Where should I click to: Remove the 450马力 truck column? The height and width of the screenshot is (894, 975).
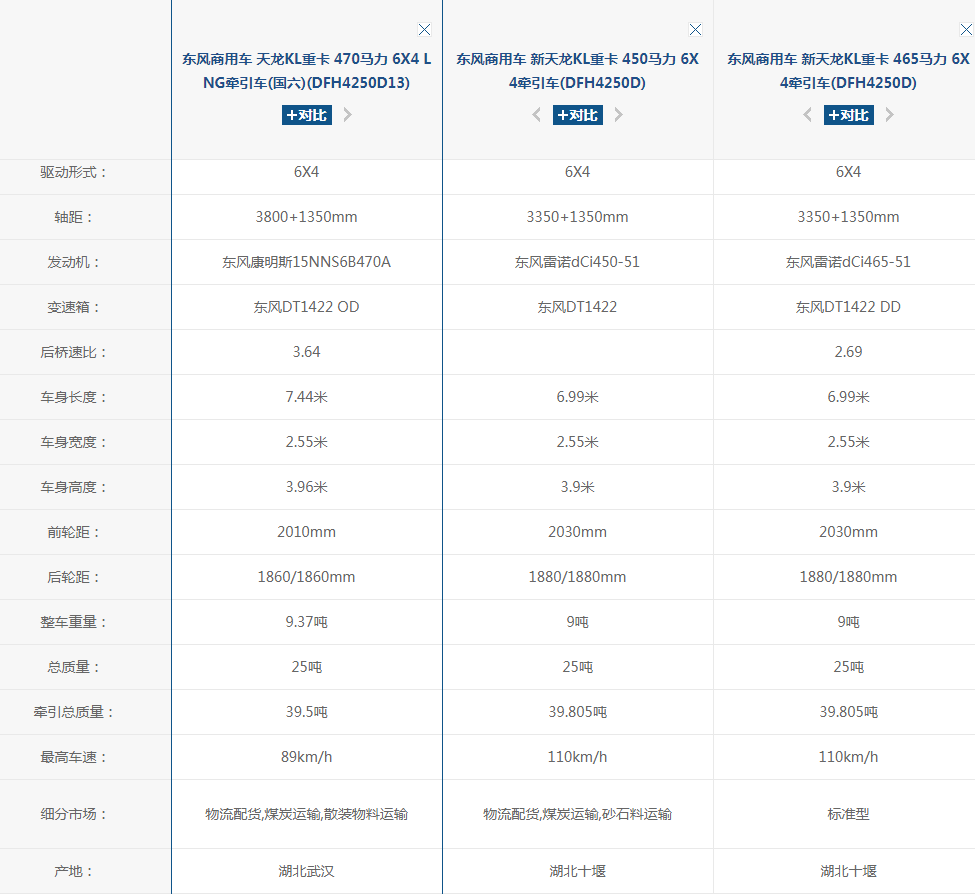pos(695,29)
